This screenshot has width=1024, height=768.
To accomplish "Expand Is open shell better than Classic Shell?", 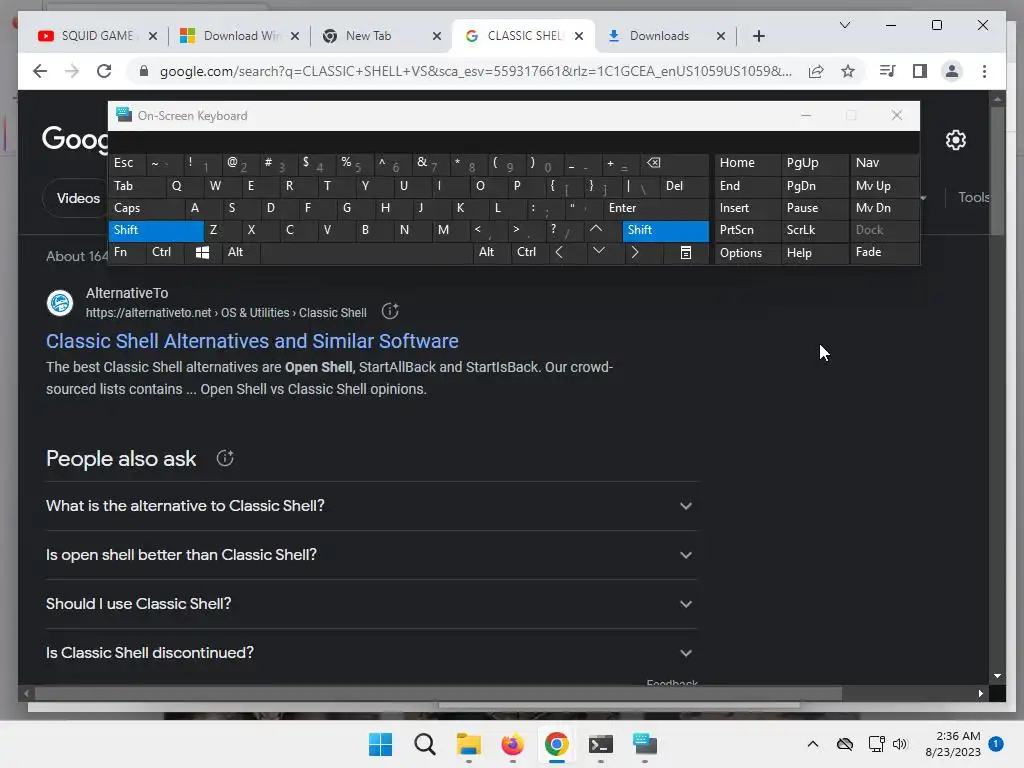I will coord(371,555).
